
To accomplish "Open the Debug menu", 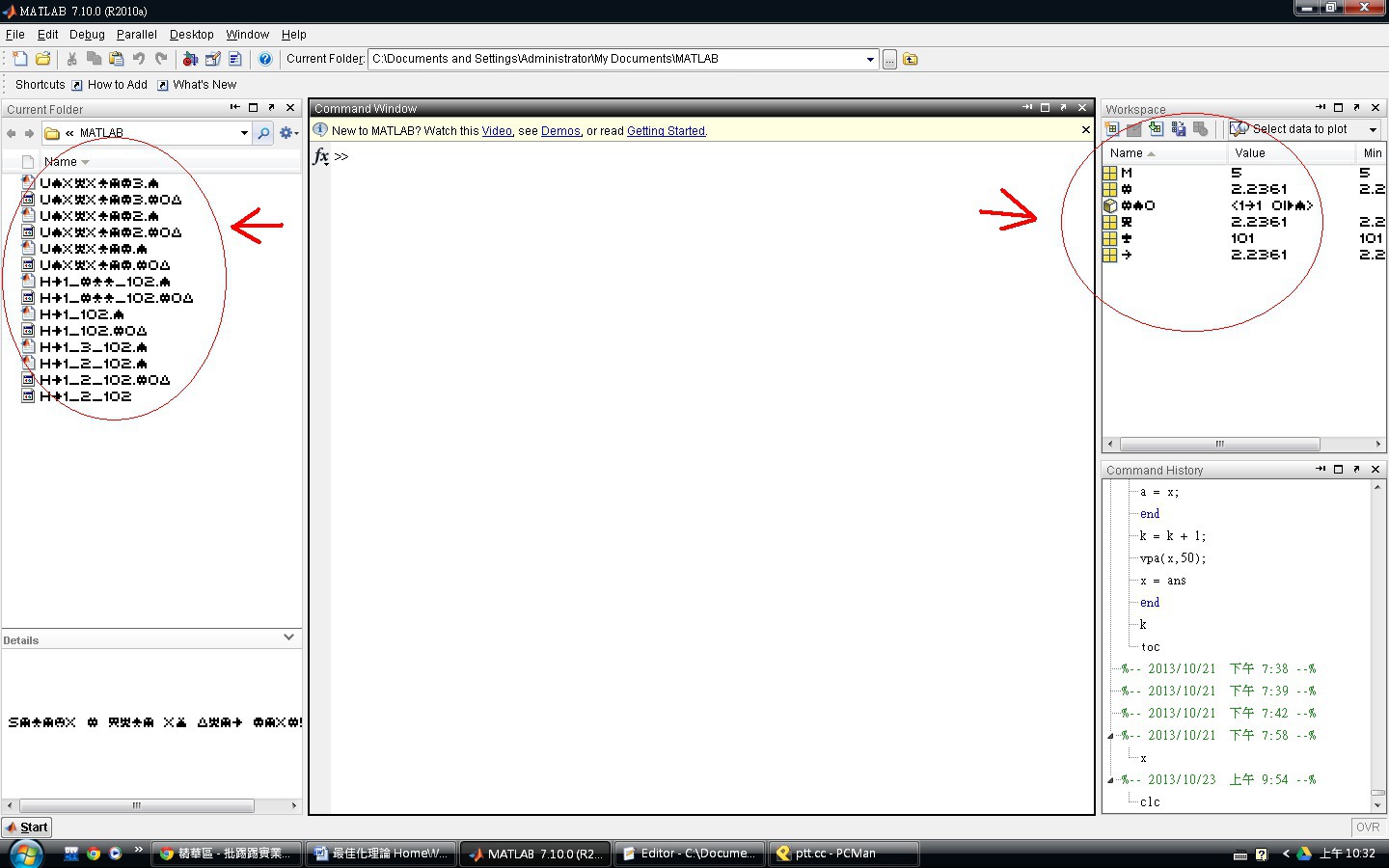I will [x=87, y=35].
